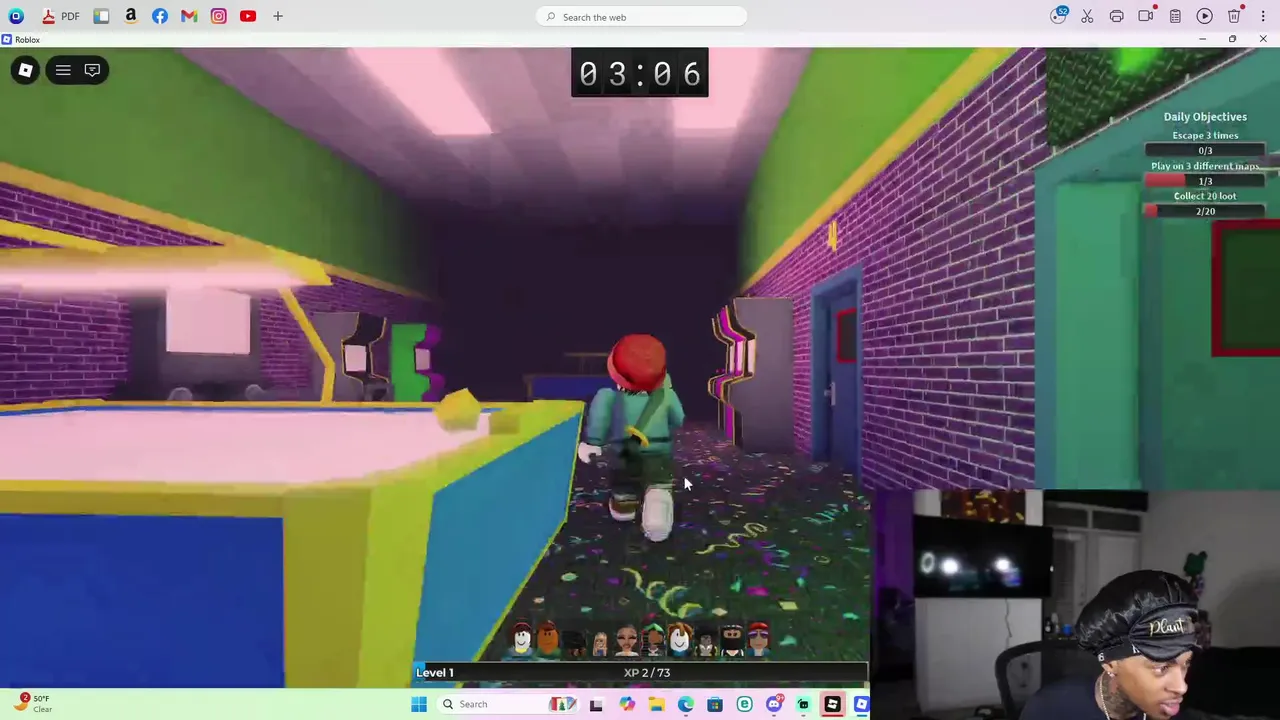
Task: Open the Windows Start menu
Action: pos(419,704)
